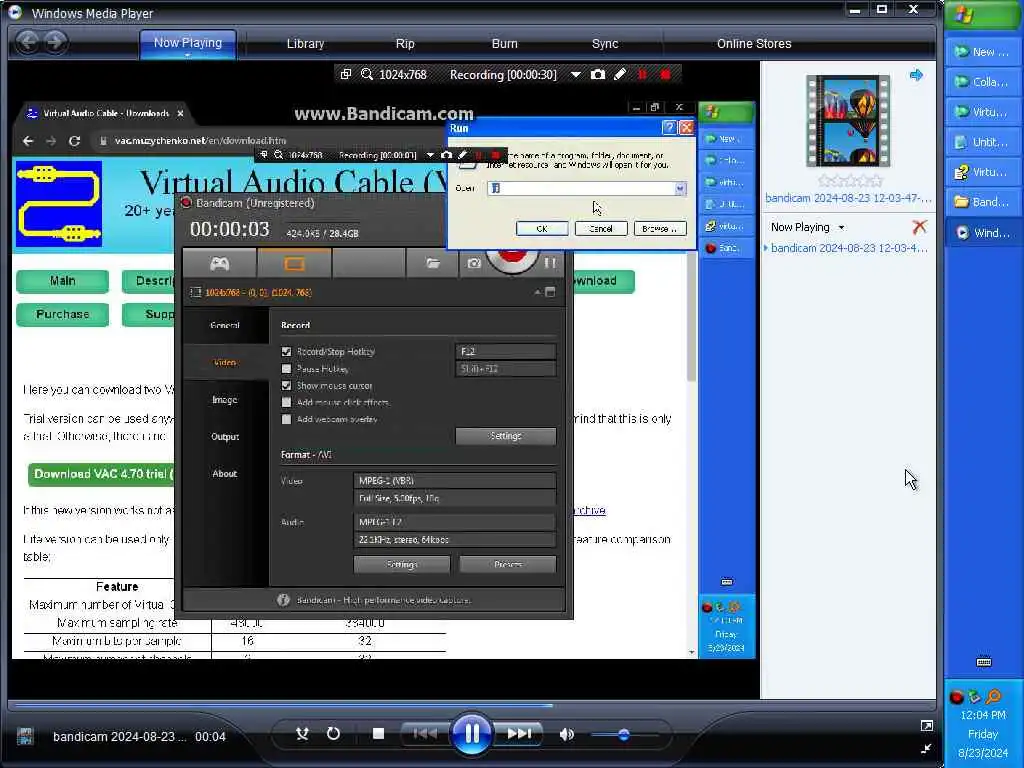Go forward with Media Player's forward arrow

(56, 42)
